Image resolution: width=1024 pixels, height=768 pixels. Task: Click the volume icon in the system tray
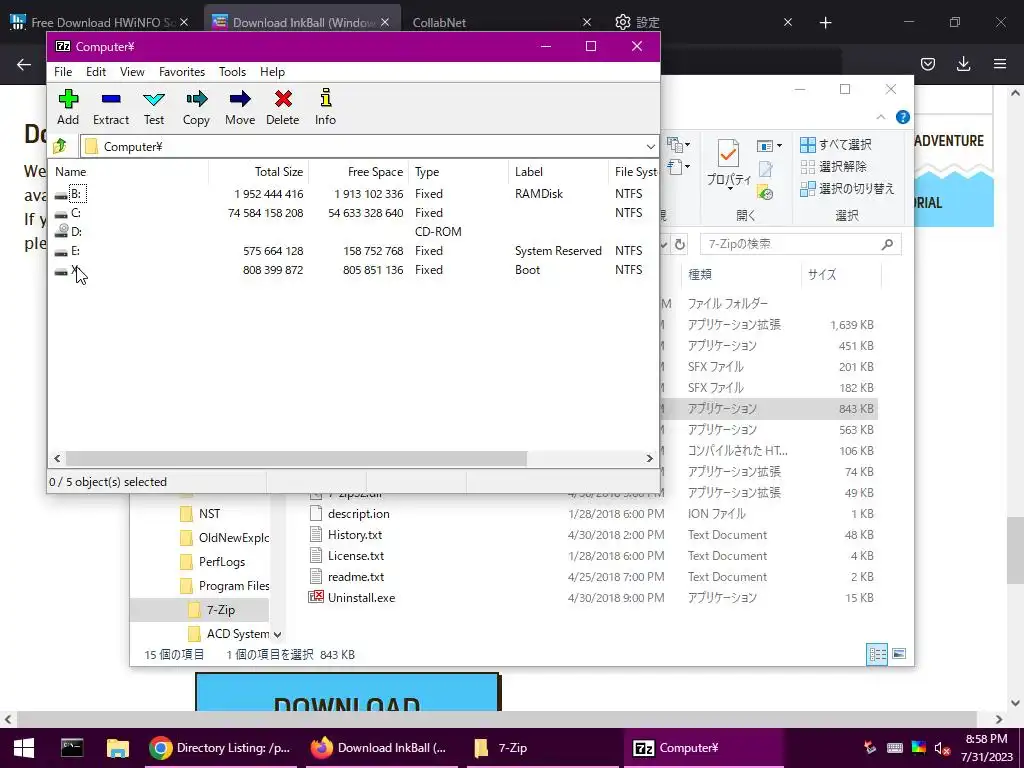942,748
